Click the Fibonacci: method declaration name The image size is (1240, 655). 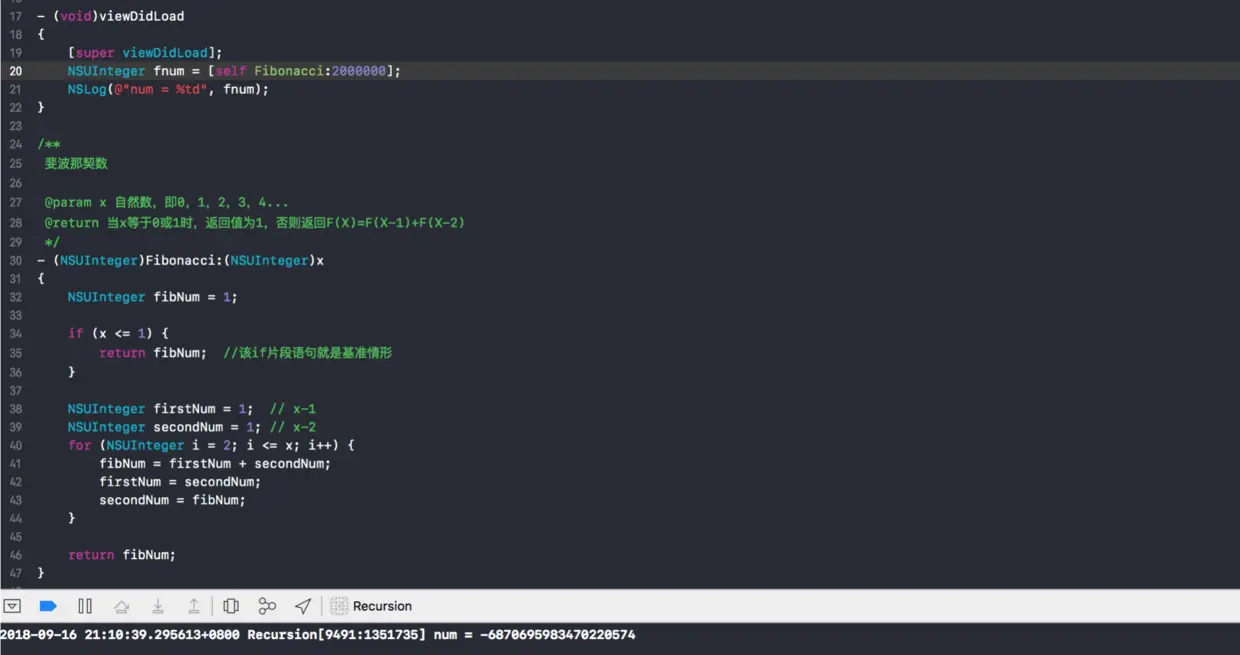click(x=185, y=260)
